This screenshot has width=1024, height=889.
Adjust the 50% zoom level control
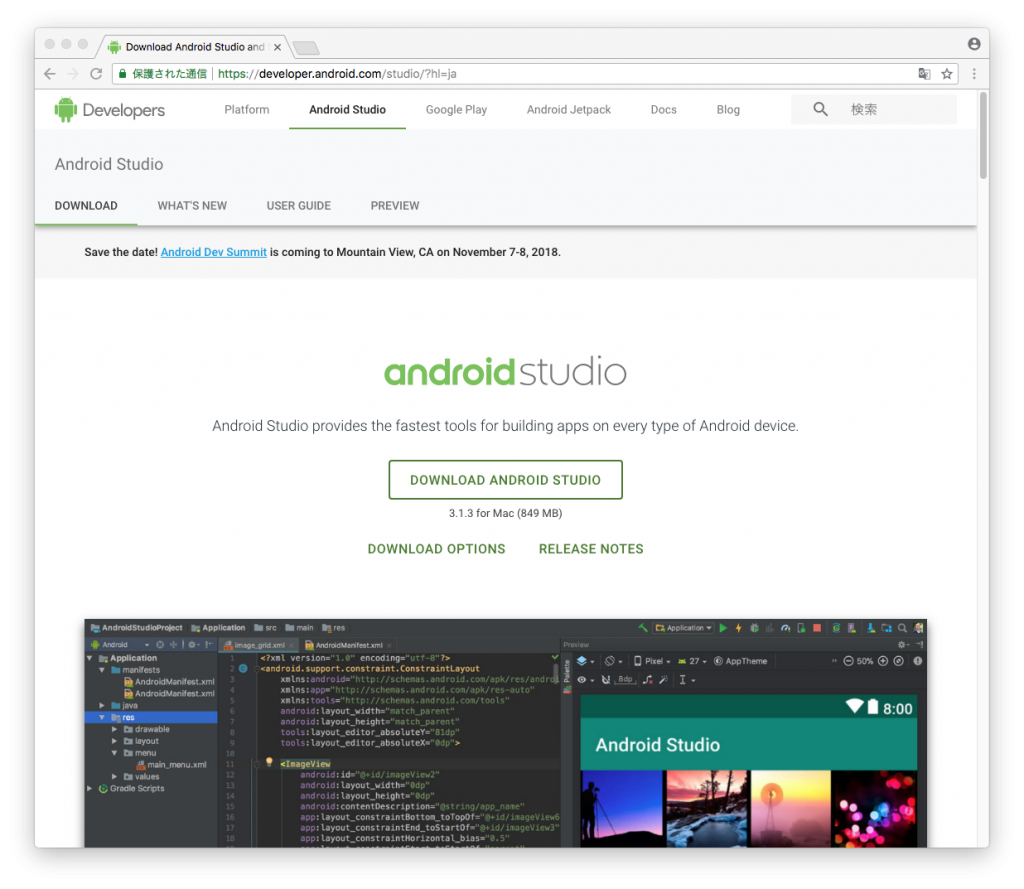(x=864, y=661)
